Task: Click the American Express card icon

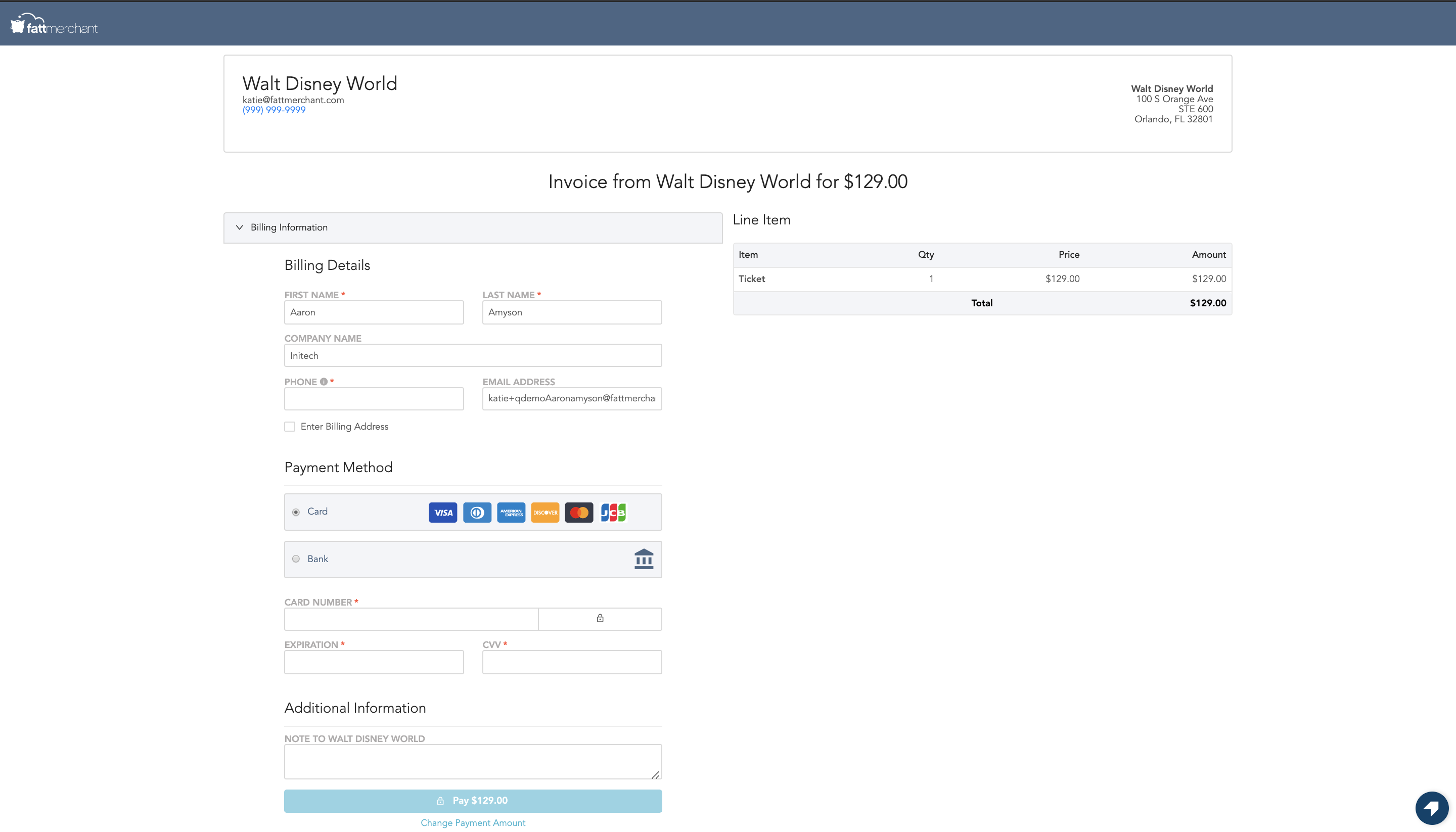Action: click(511, 513)
